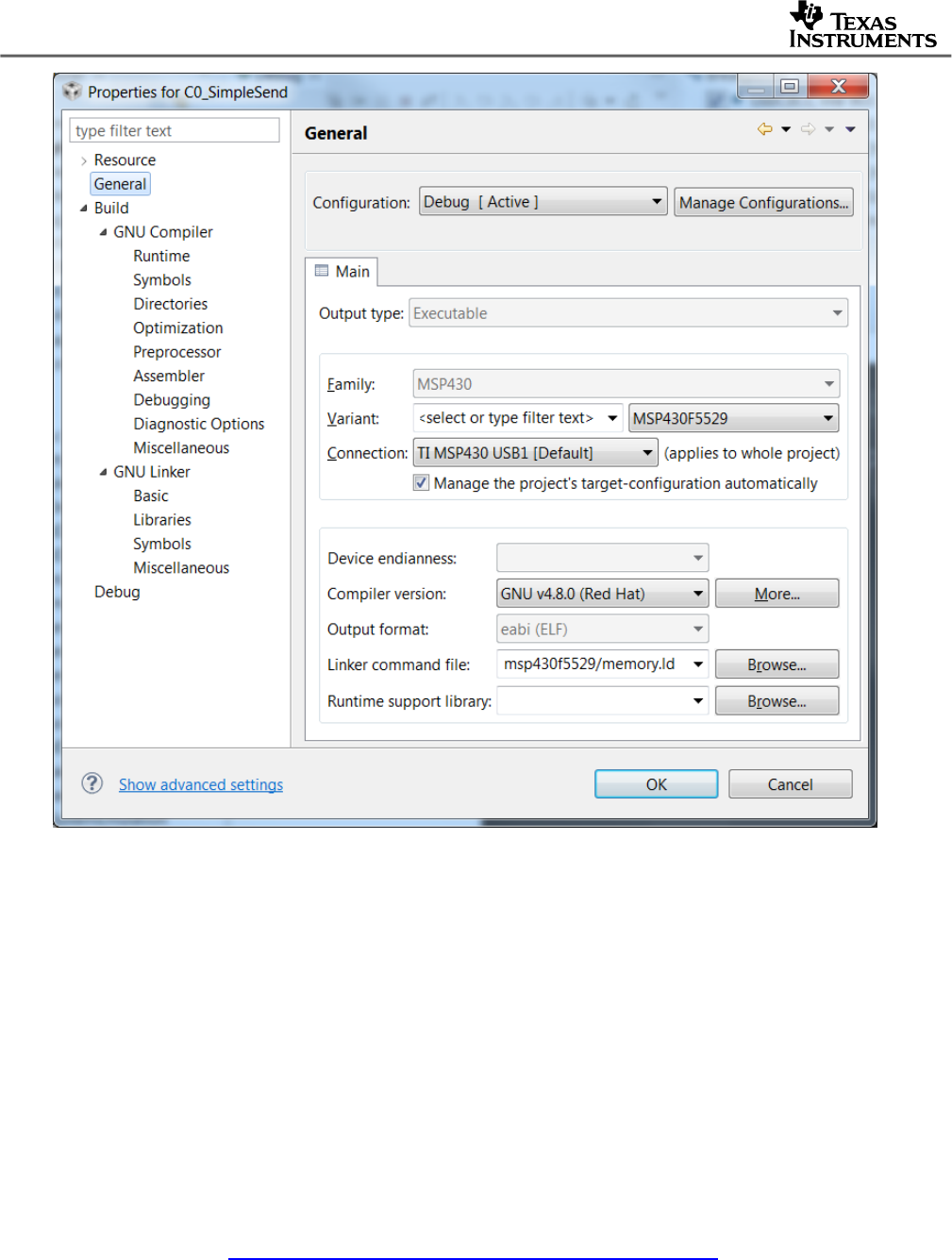Select Diagnostic Options in the tree
Screen dimensions: 952x1260
point(199,424)
